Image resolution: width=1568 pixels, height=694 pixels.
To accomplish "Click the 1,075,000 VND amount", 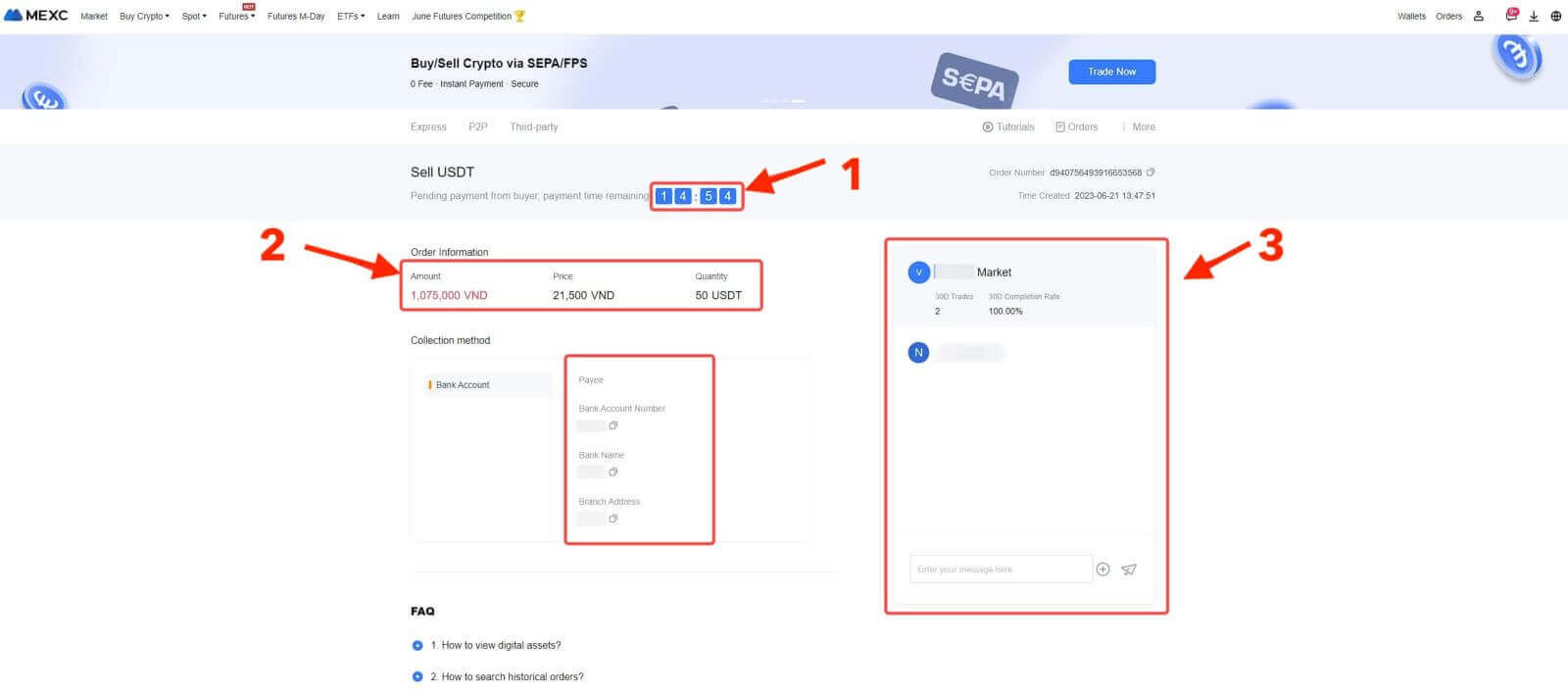I will pos(449,295).
